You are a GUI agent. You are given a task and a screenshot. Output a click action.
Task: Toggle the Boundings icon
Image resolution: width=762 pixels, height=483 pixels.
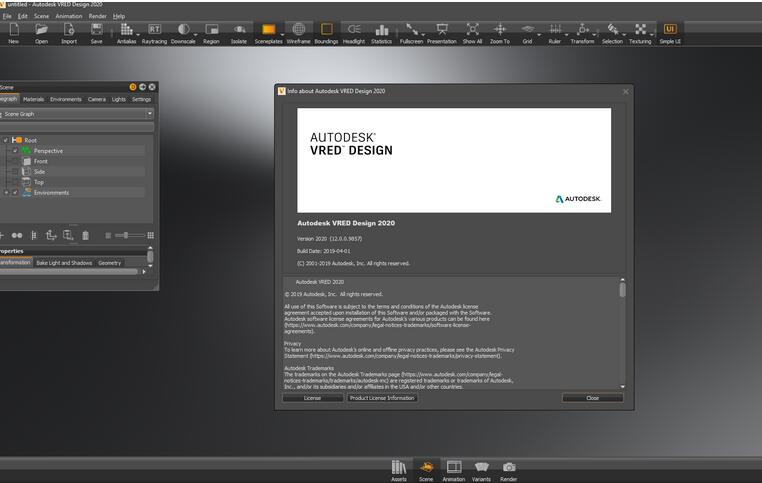[327, 30]
